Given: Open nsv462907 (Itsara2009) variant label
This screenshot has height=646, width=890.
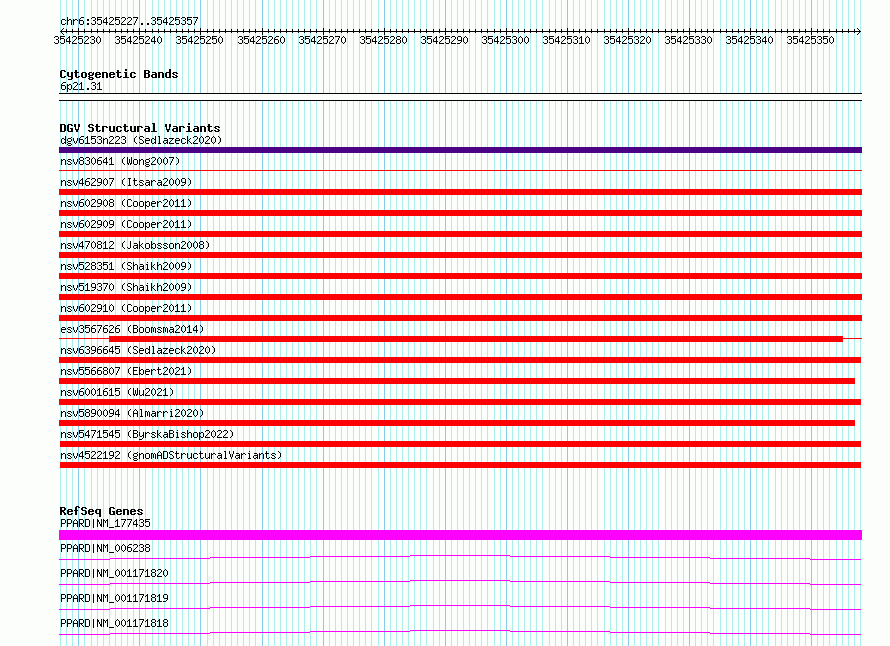Looking at the screenshot, I should (126, 182).
